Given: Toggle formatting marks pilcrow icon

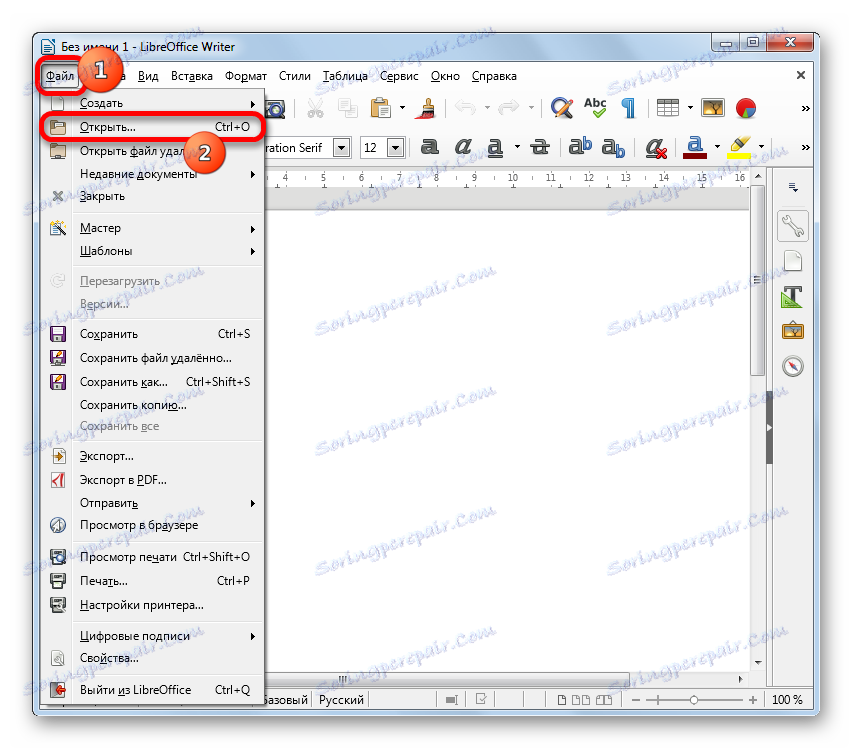Looking at the screenshot, I should click(629, 108).
